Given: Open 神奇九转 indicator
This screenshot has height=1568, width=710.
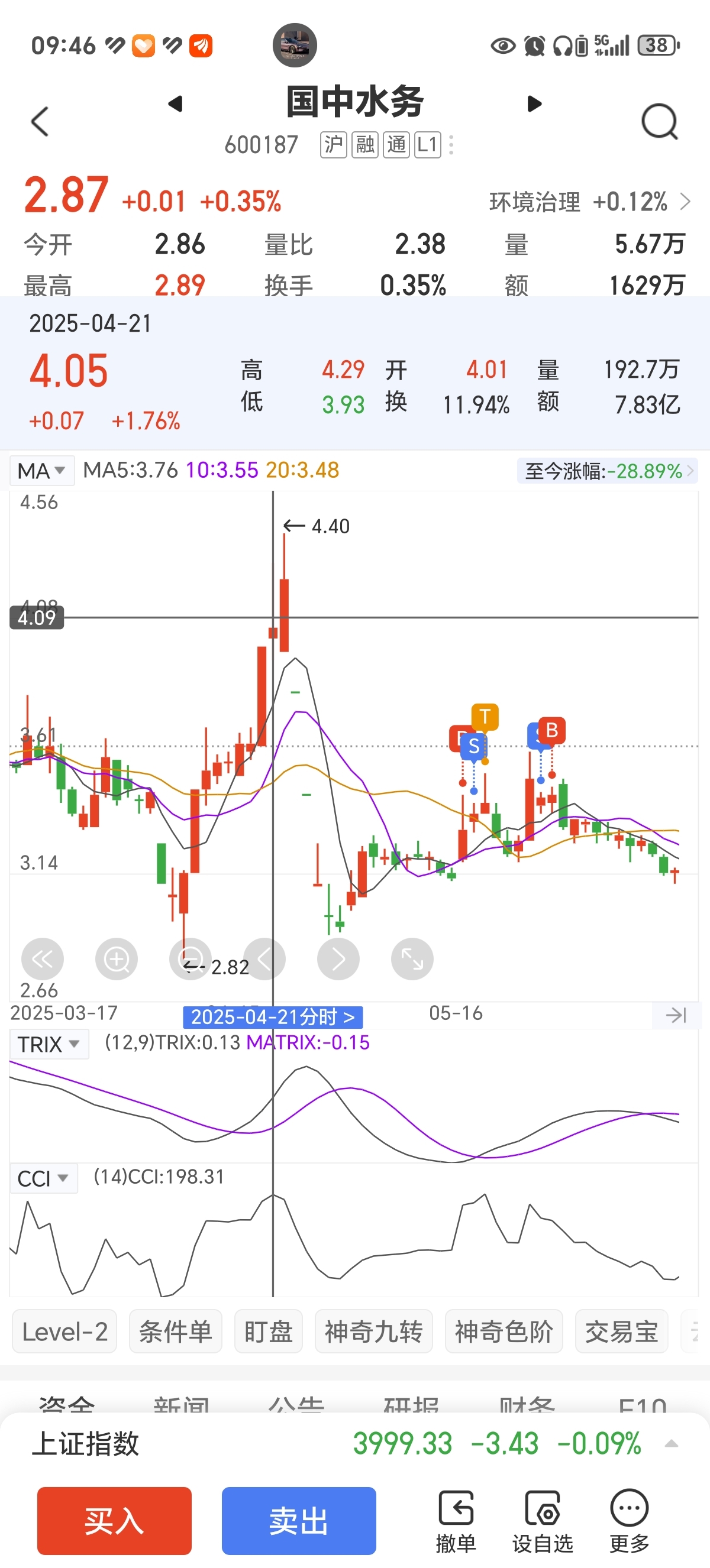Looking at the screenshot, I should coord(374,1331).
